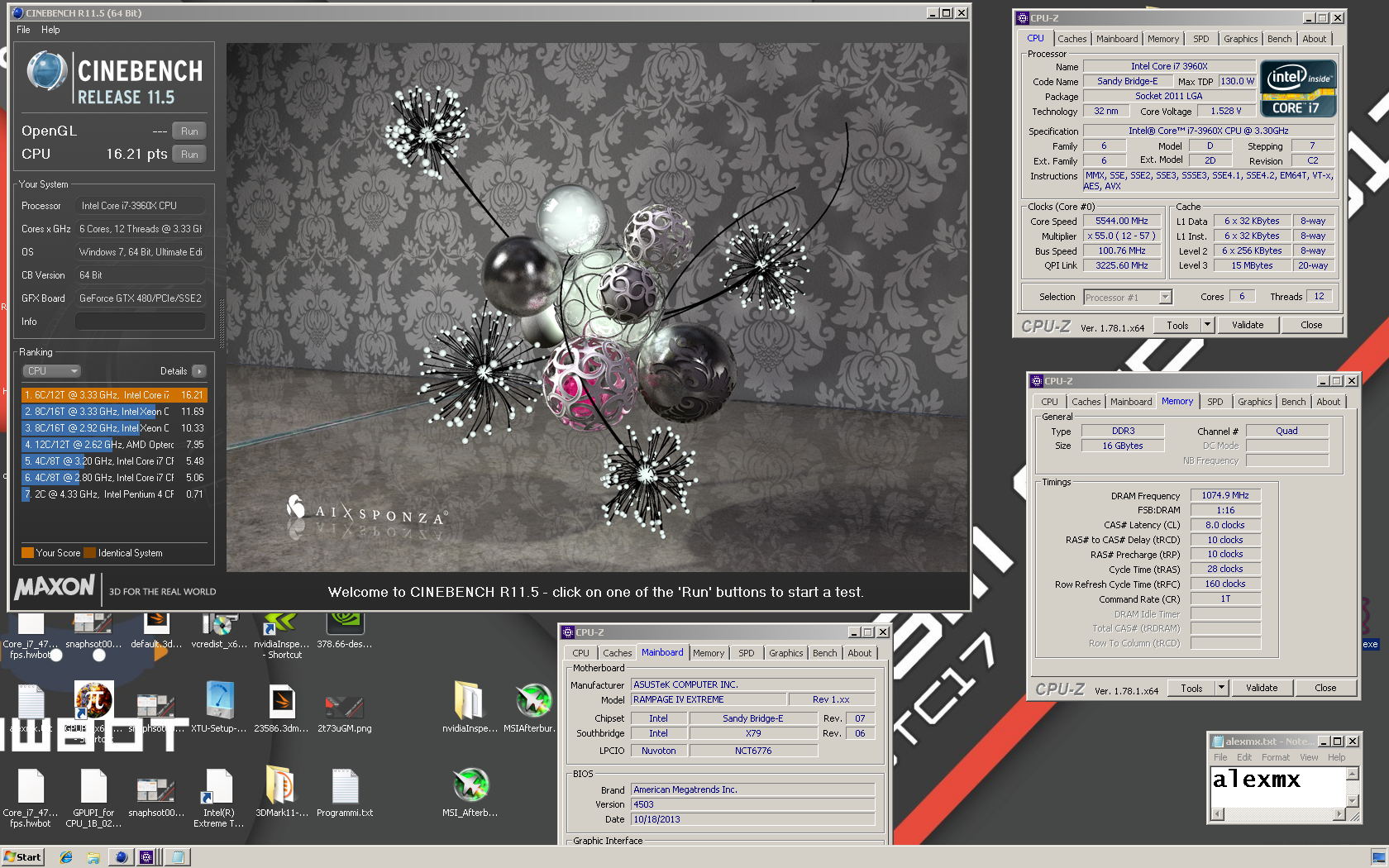Image resolution: width=1389 pixels, height=868 pixels.
Task: Click Validate in top CPU-Z window
Action: [1247, 325]
